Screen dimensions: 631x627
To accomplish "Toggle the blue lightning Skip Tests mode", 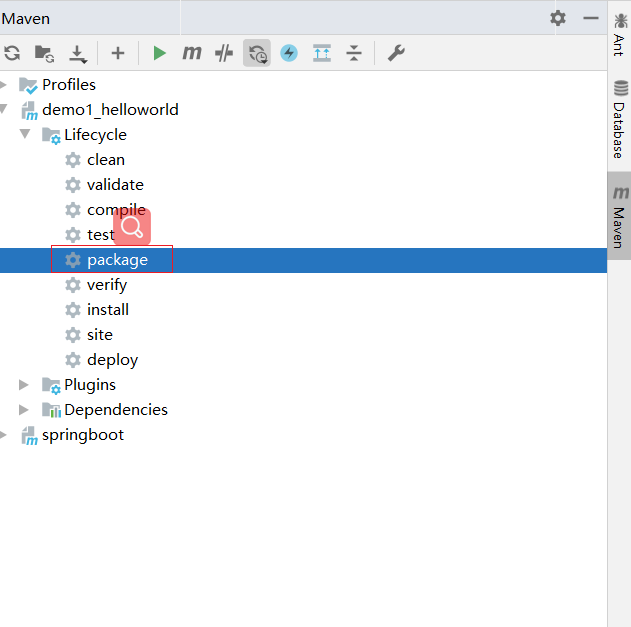I will click(289, 53).
